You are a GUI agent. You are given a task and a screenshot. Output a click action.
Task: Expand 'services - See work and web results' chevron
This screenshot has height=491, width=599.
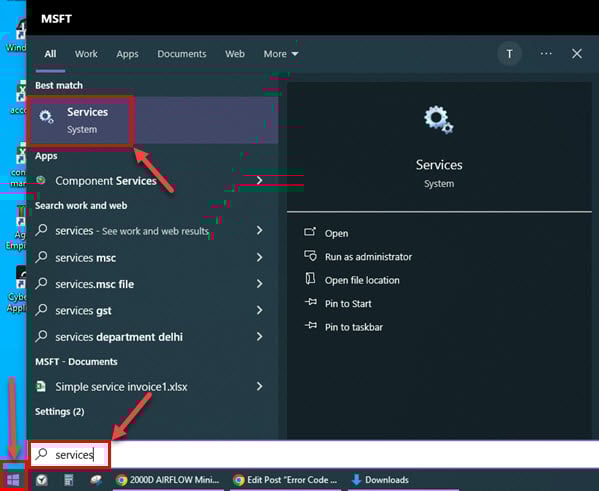tap(260, 230)
